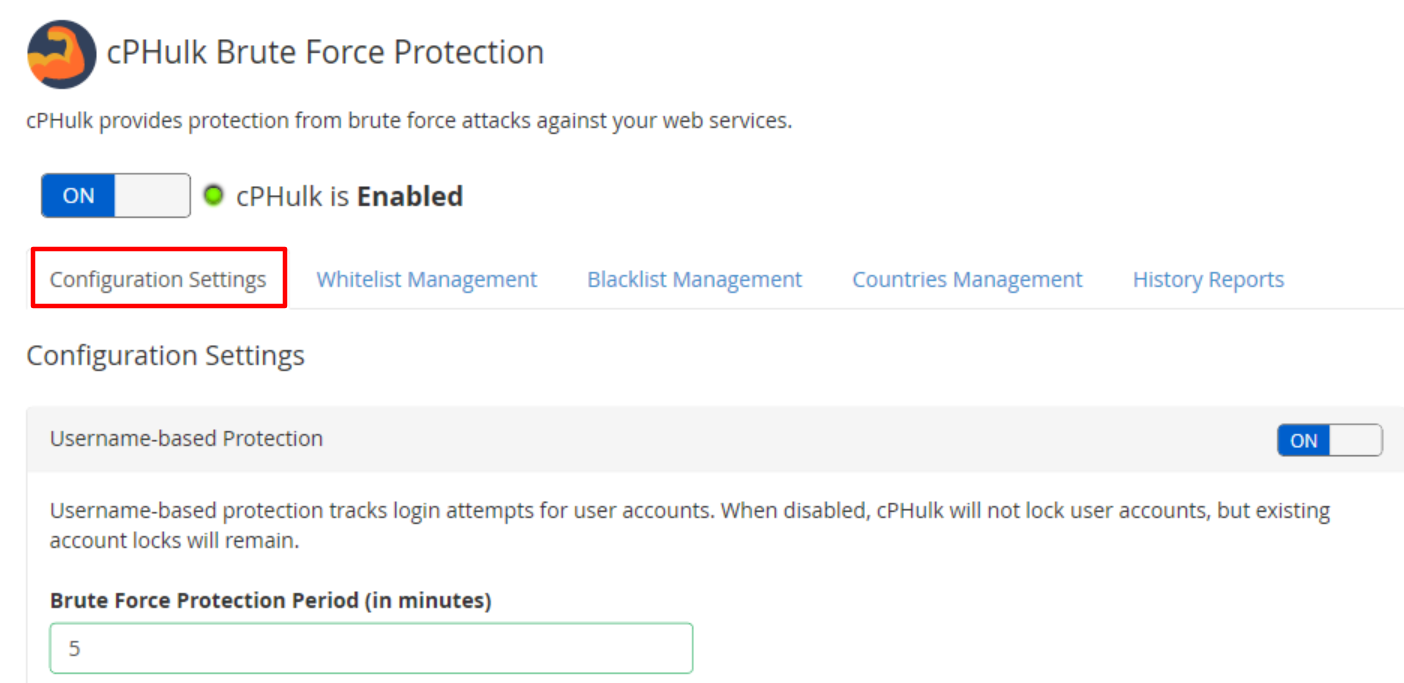Toggle the main cPHulk ON switch
Image resolution: width=1404 pixels, height=683 pixels.
click(x=116, y=196)
